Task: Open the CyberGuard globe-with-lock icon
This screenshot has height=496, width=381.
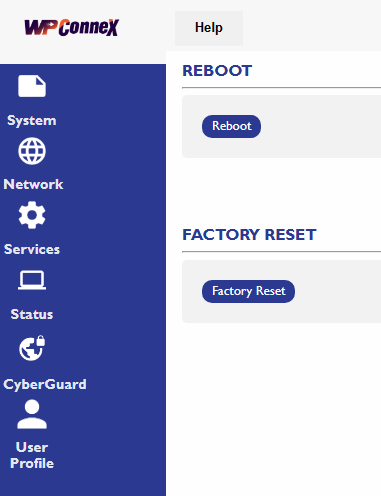Action: tap(32, 348)
